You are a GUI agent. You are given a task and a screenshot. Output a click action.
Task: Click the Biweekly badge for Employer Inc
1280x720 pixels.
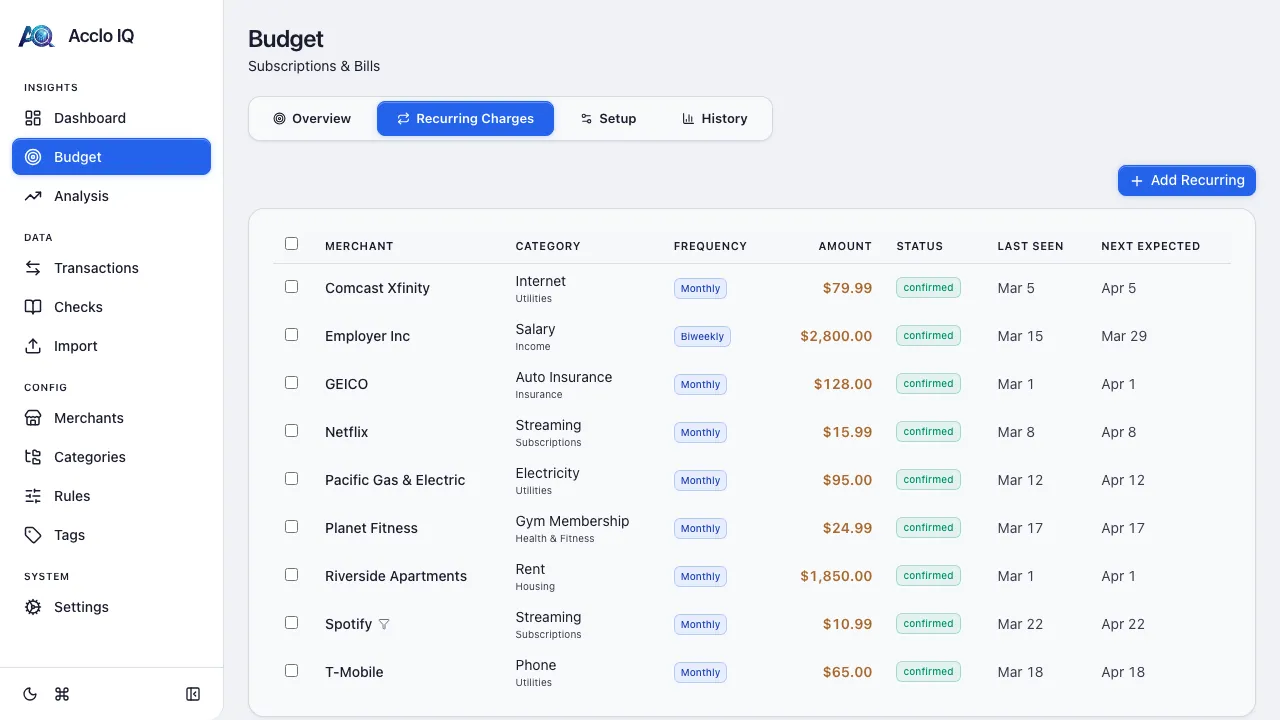(x=702, y=337)
